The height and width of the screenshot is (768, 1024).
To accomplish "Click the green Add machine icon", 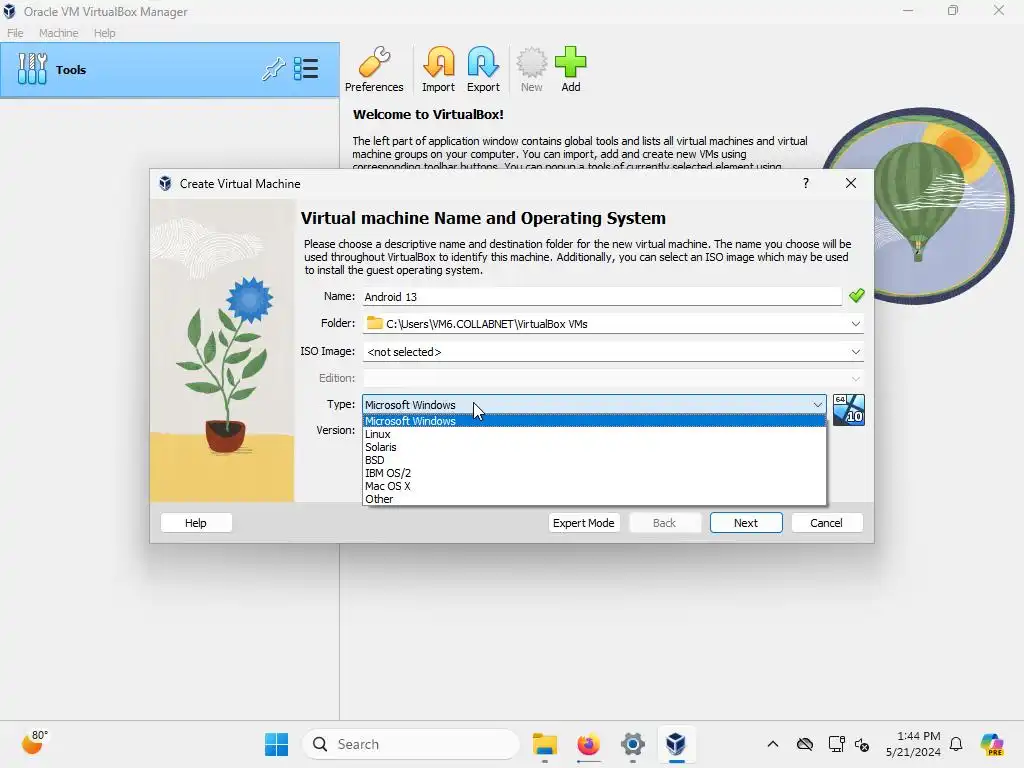I will point(571,70).
